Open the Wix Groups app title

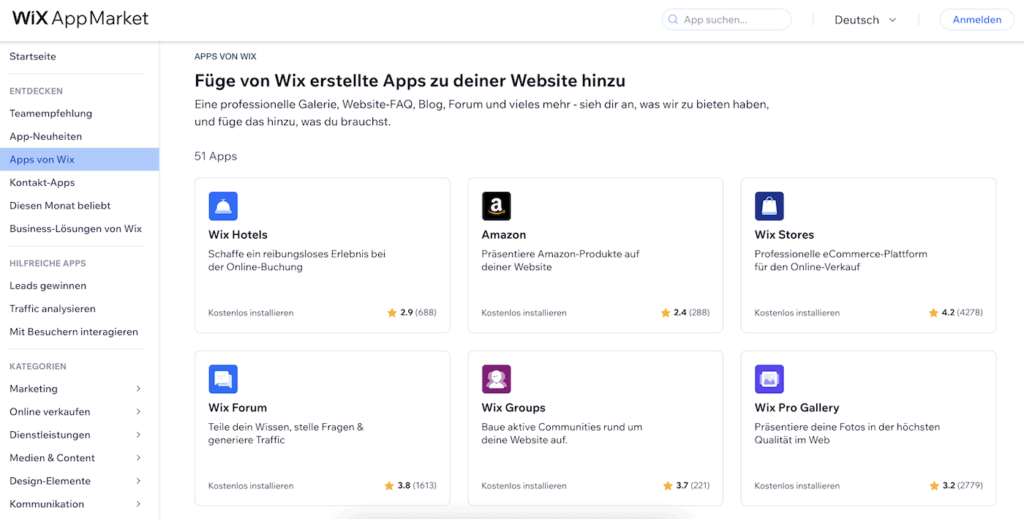tap(513, 408)
